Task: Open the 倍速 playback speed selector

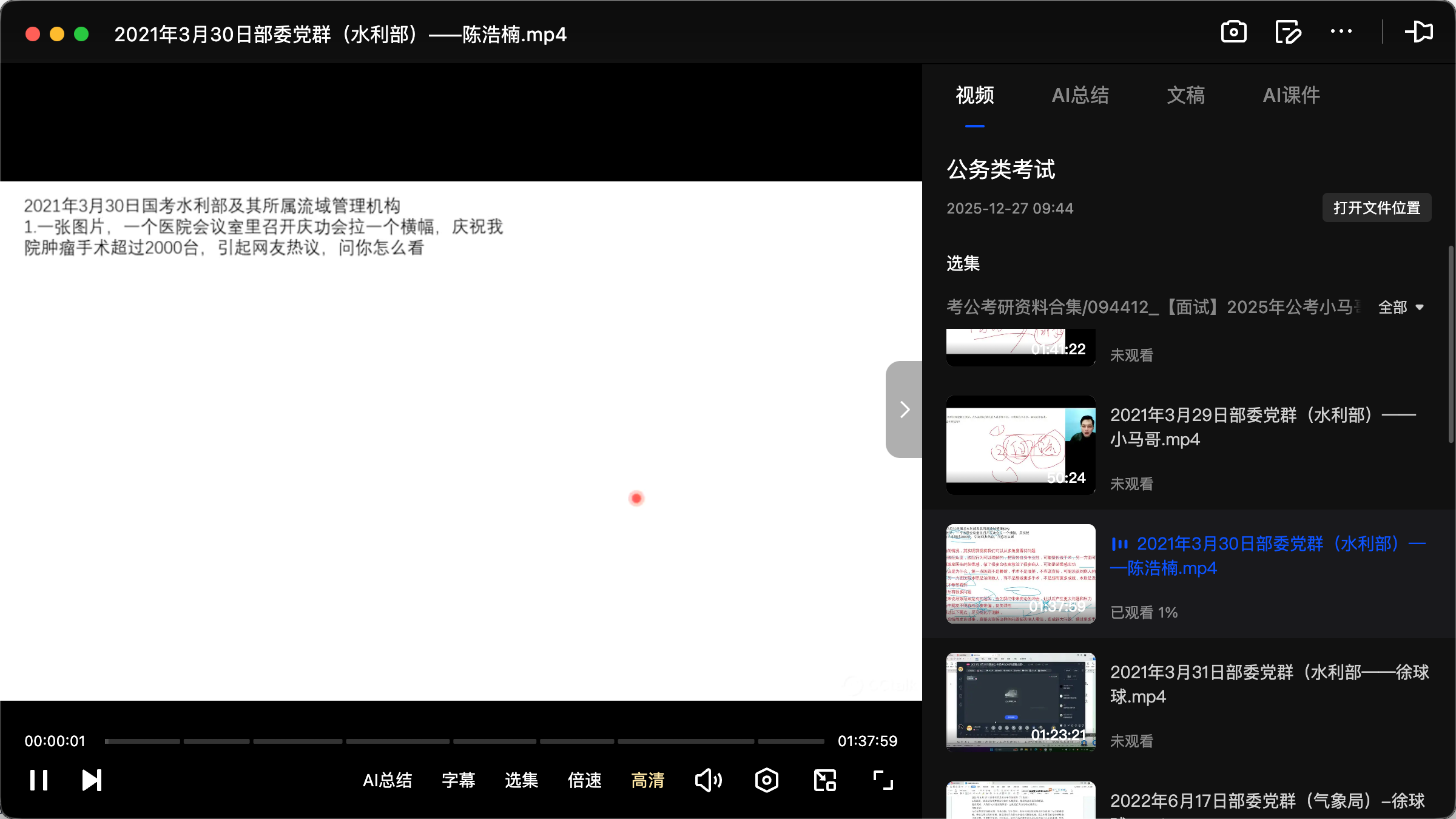Action: click(584, 780)
